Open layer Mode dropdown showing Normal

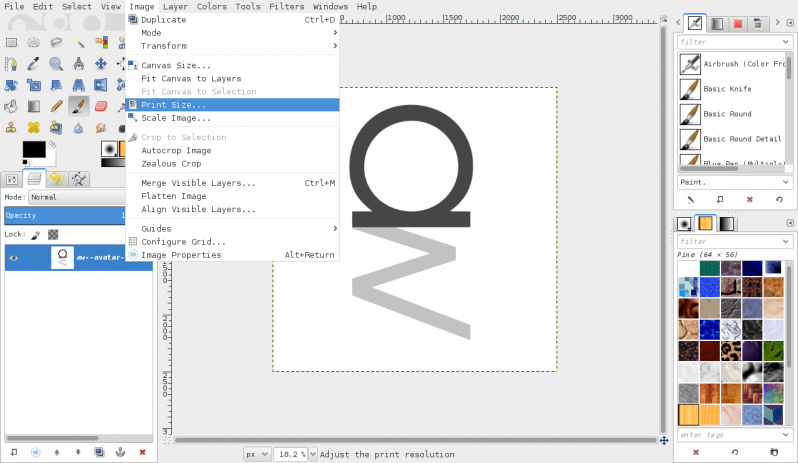click(x=77, y=197)
